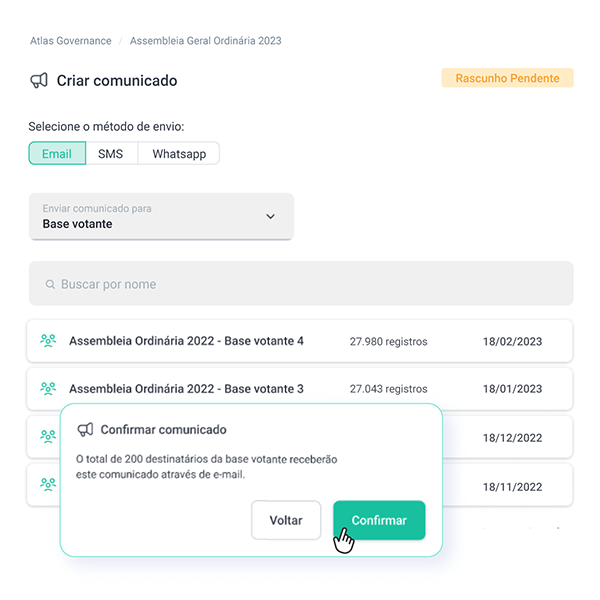This screenshot has width=600, height=600.
Task: Select Email sending method
Action: click(57, 154)
